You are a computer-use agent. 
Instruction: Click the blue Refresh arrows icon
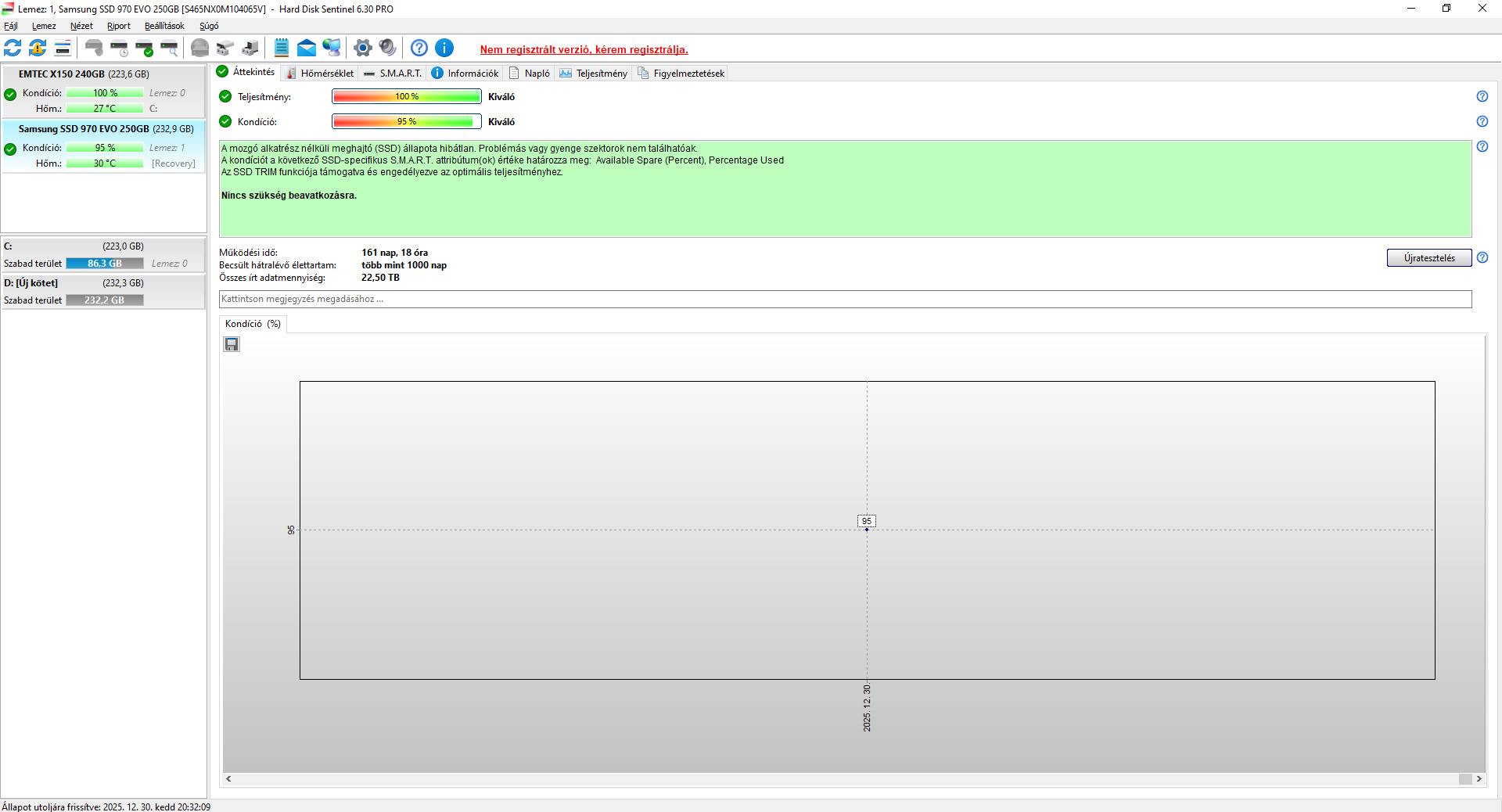point(13,48)
